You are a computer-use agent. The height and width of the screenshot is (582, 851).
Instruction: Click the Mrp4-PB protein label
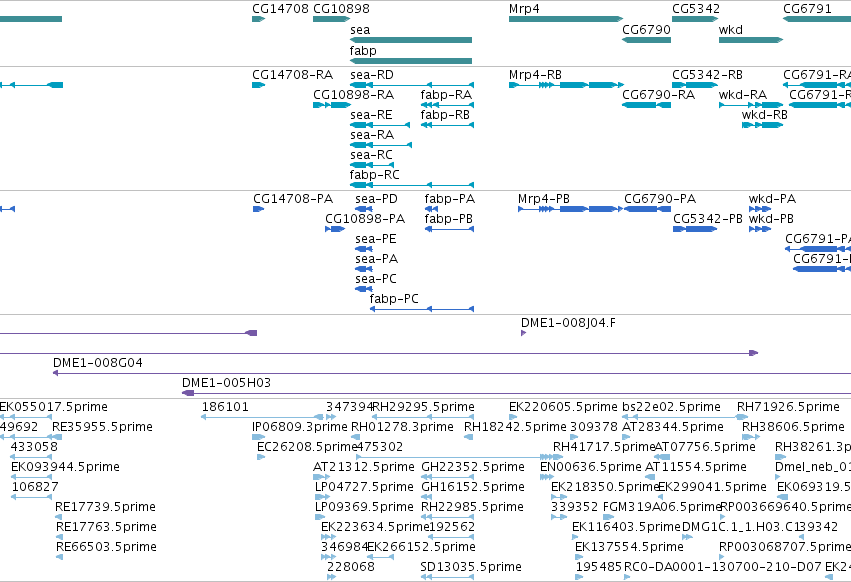(544, 199)
